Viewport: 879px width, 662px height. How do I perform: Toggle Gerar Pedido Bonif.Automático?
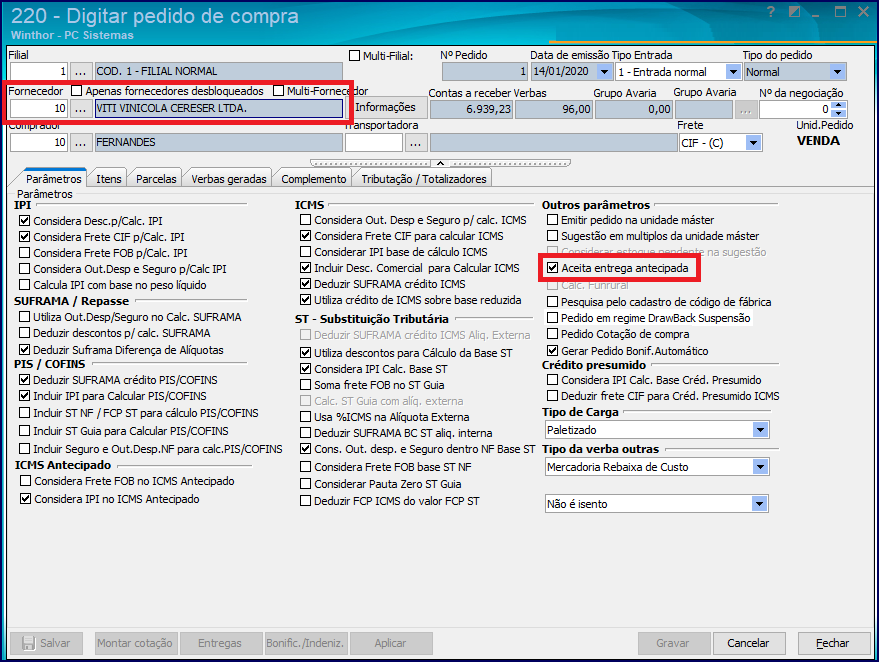click(x=553, y=351)
